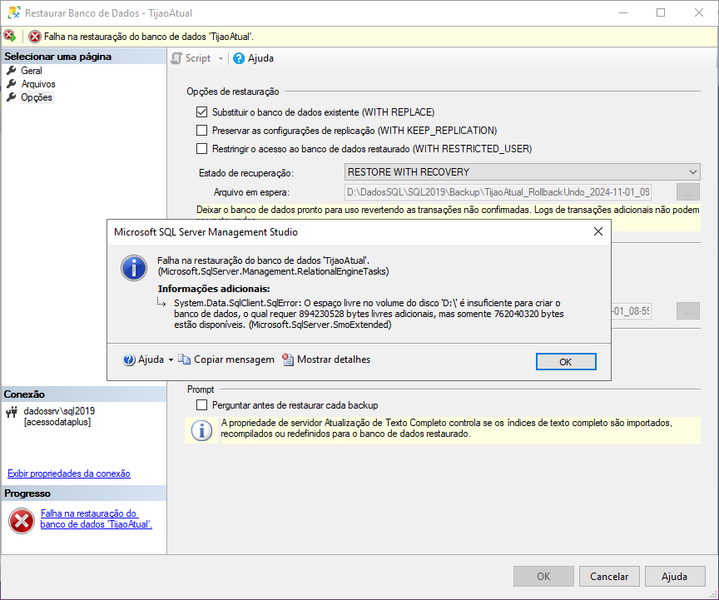Select the Arquivos page

(x=38, y=84)
